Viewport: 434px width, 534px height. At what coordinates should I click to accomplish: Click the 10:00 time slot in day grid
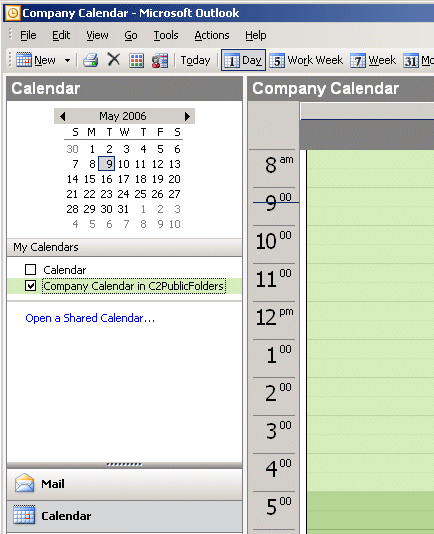[370, 235]
